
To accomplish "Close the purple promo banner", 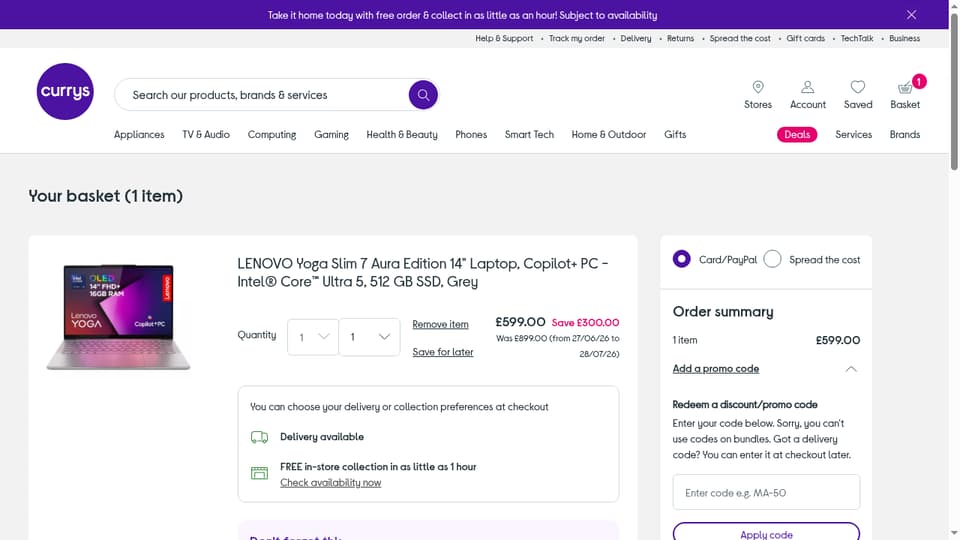I will 912,15.
